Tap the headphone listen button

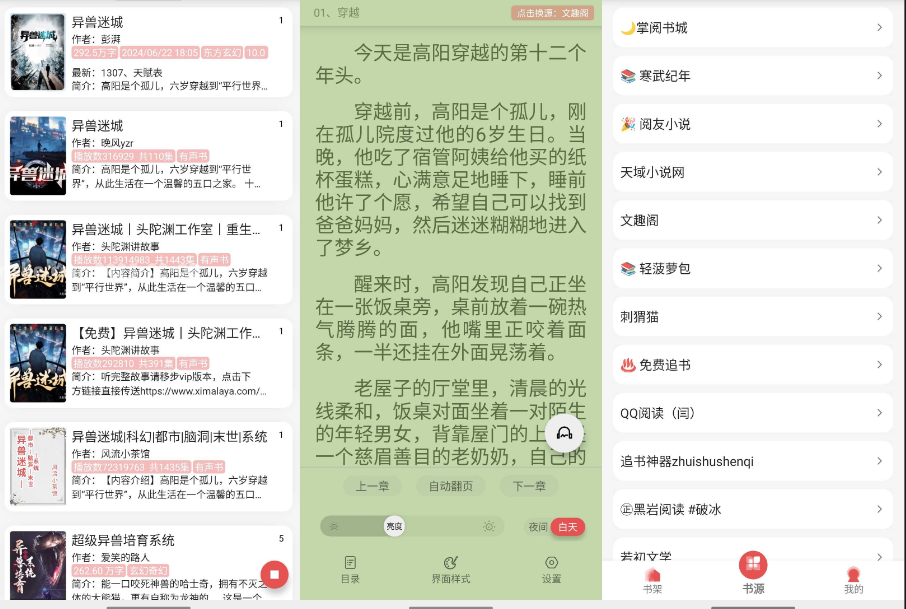coord(564,433)
